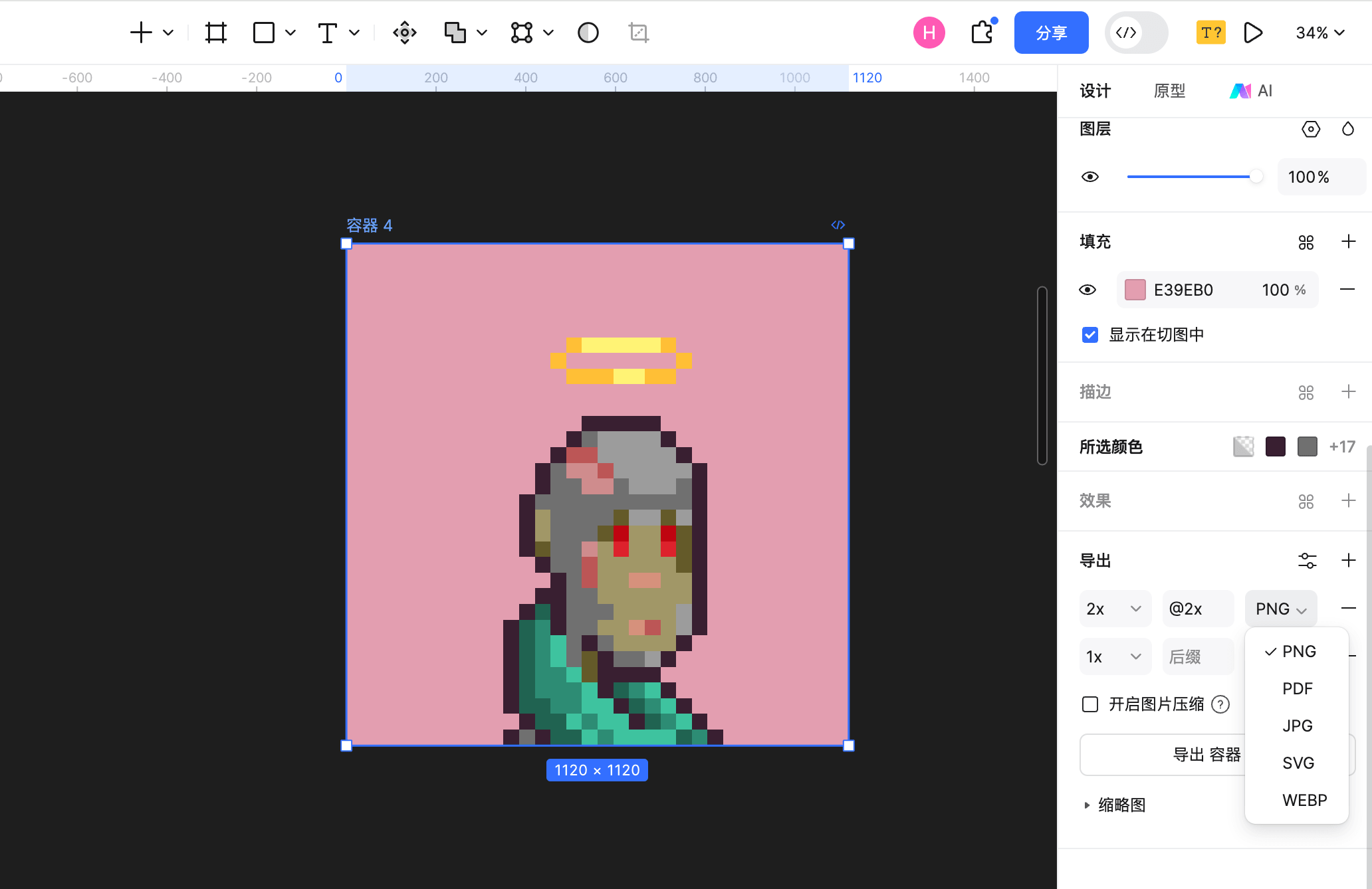Choose SVG from format menu
Image resolution: width=1372 pixels, height=889 pixels.
point(1298,763)
